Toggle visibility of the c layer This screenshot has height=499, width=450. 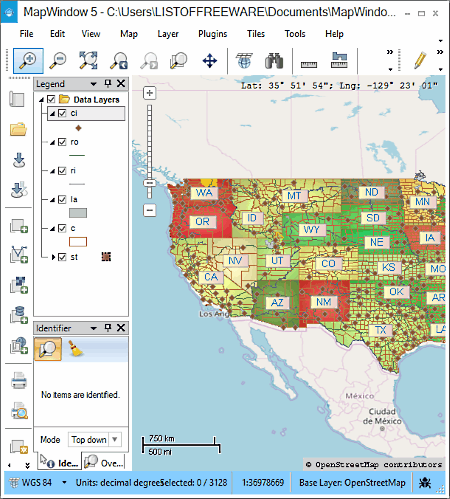click(62, 228)
